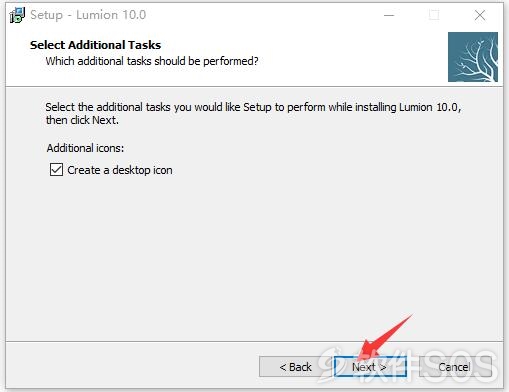Minimize the Lumion Setup window
Image resolution: width=509 pixels, height=392 pixels.
click(389, 15)
